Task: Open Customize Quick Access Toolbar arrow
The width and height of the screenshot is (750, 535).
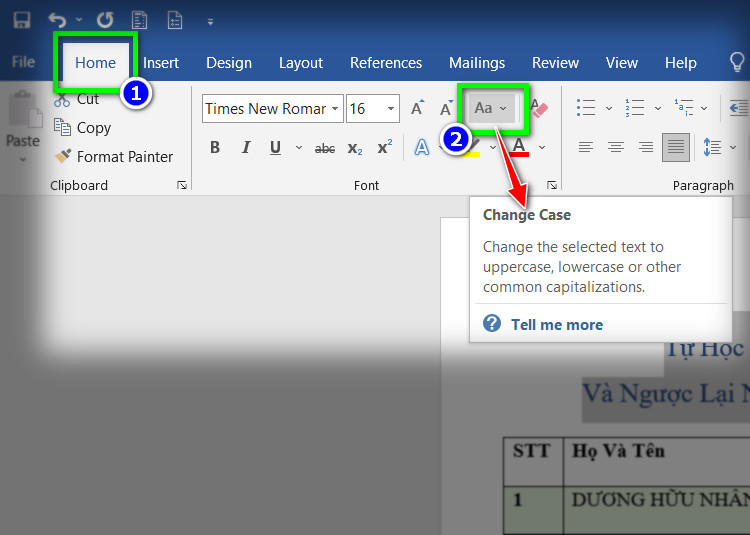Action: pyautogui.click(x=210, y=22)
